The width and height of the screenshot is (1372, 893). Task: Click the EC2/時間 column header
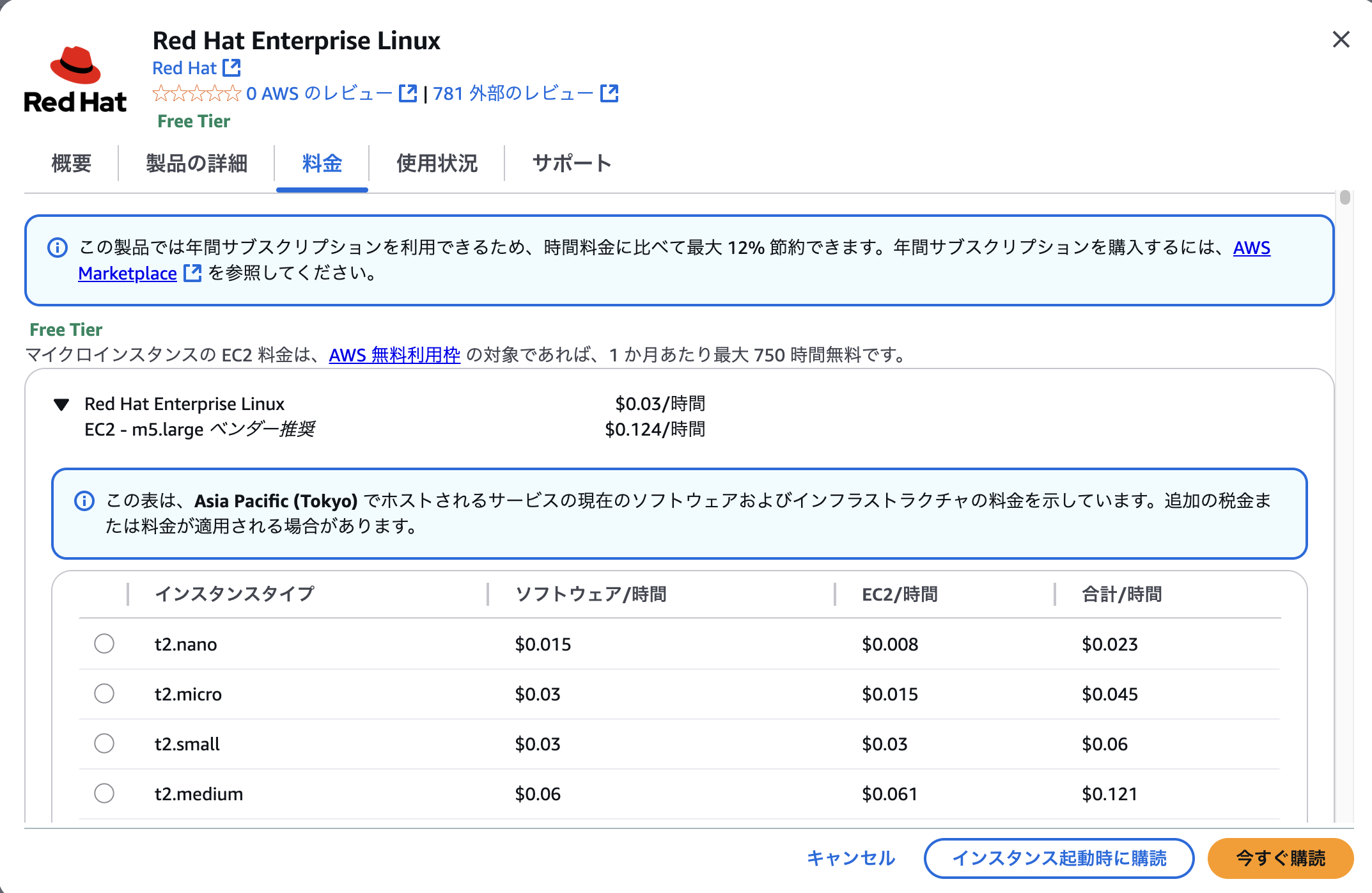[x=900, y=594]
